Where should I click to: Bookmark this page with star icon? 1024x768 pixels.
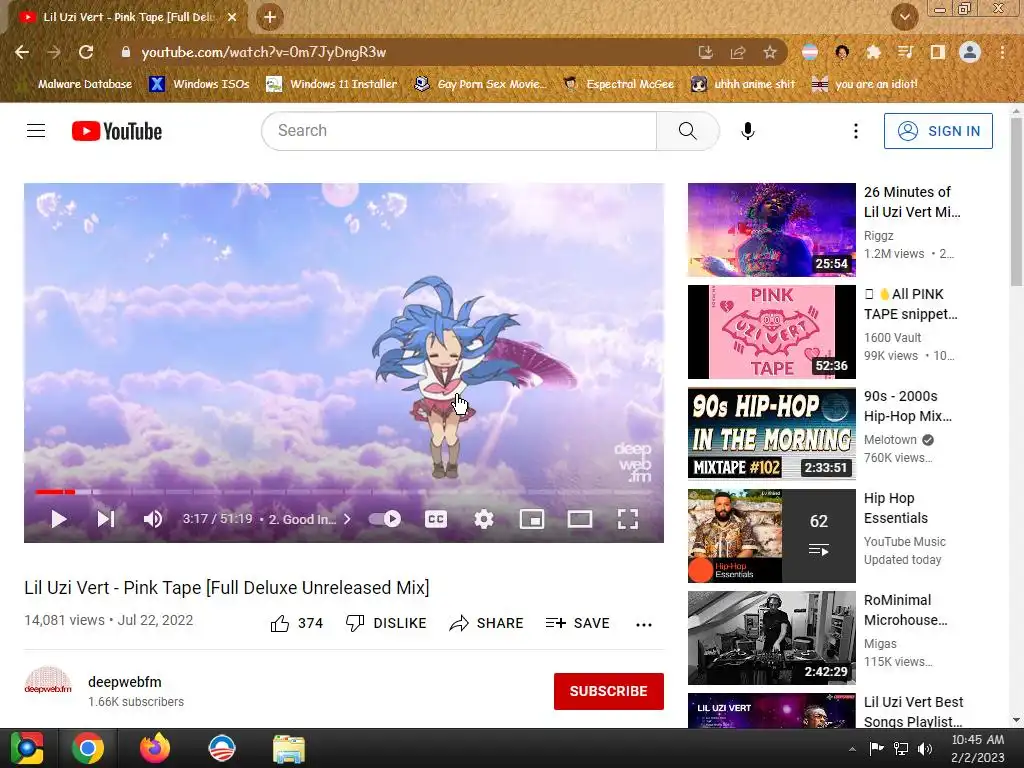click(x=770, y=52)
